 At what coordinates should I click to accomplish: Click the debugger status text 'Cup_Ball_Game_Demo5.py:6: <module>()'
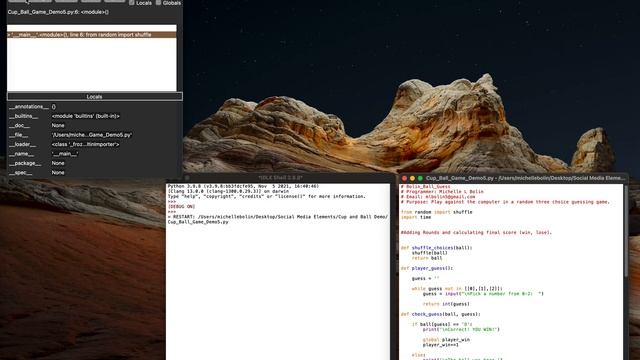[58, 12]
